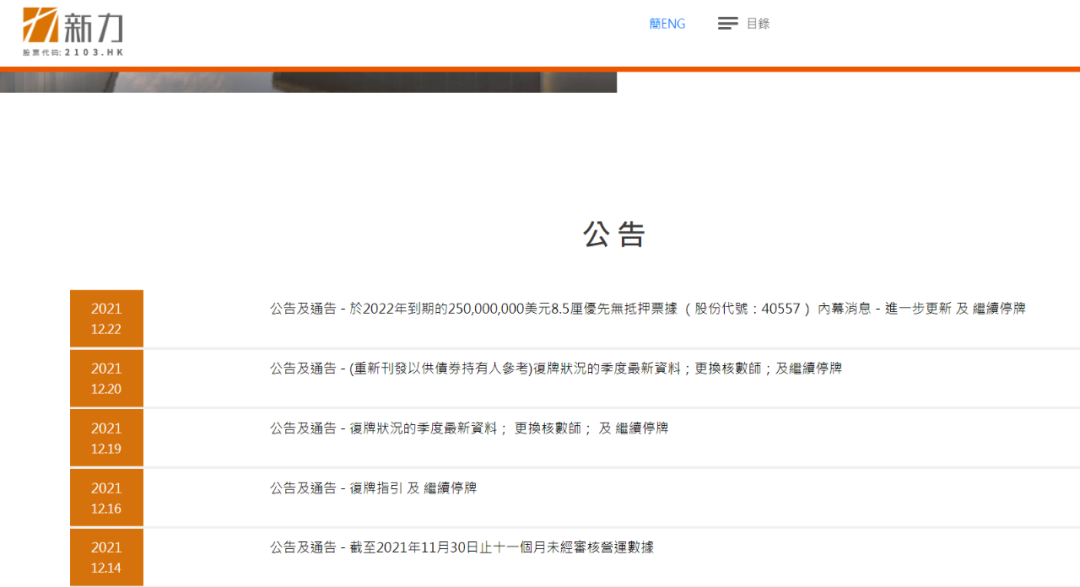This screenshot has height=587, width=1080.
Task: Click the 公告 section heading
Action: tap(614, 234)
